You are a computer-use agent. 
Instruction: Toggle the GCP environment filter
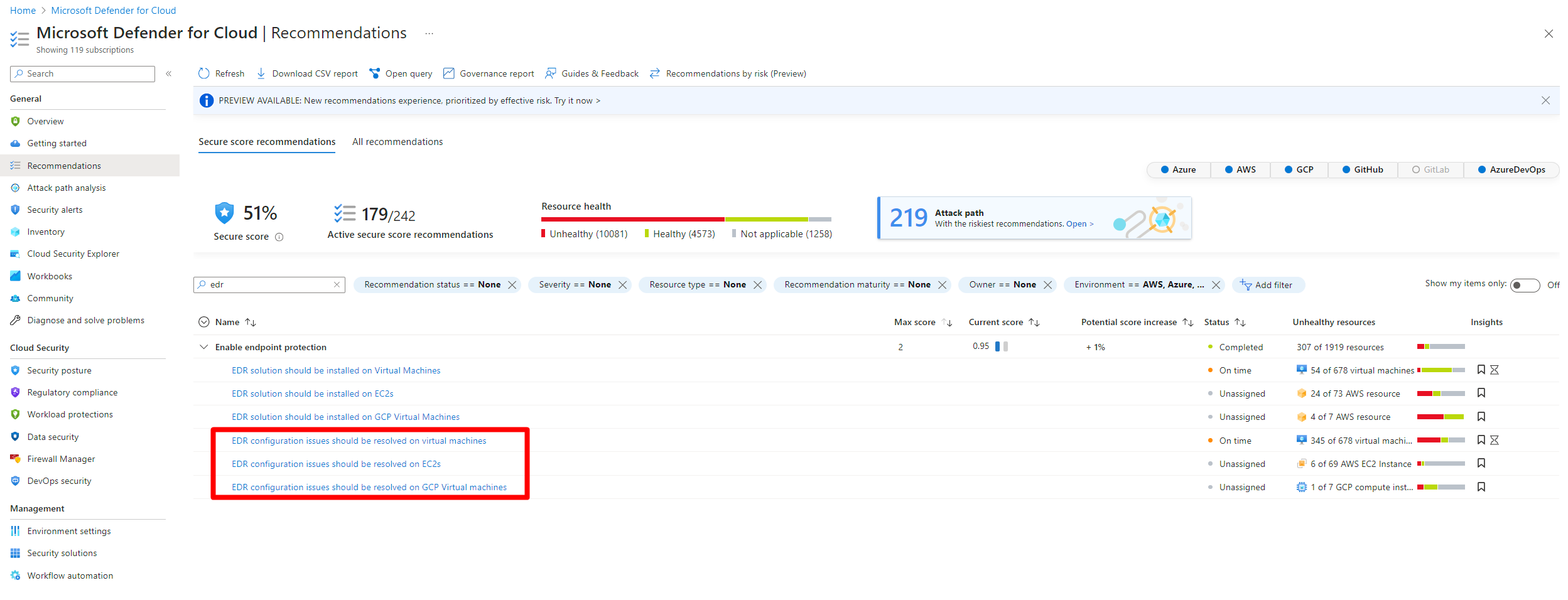tap(1299, 170)
